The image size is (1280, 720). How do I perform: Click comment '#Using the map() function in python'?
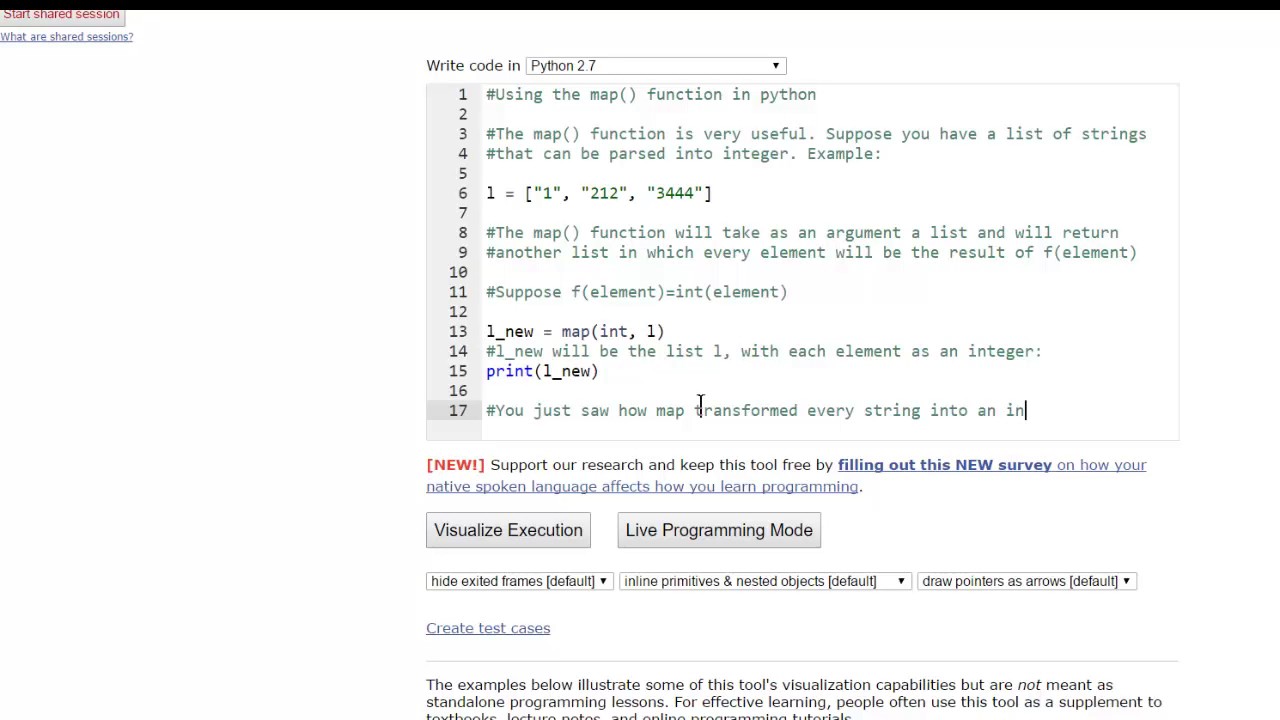coord(651,95)
